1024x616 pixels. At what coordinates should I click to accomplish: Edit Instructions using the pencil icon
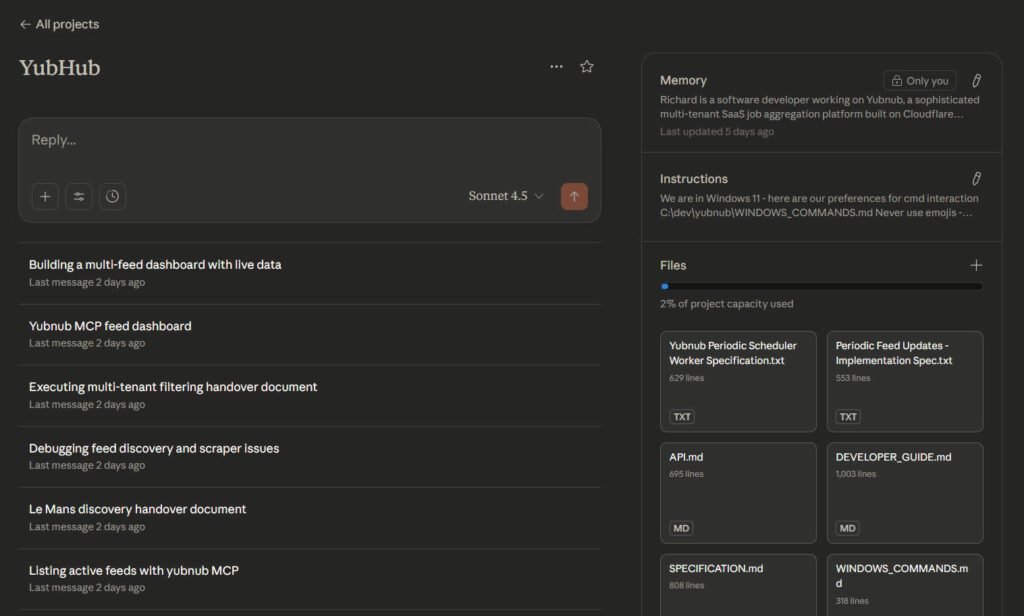[976, 178]
